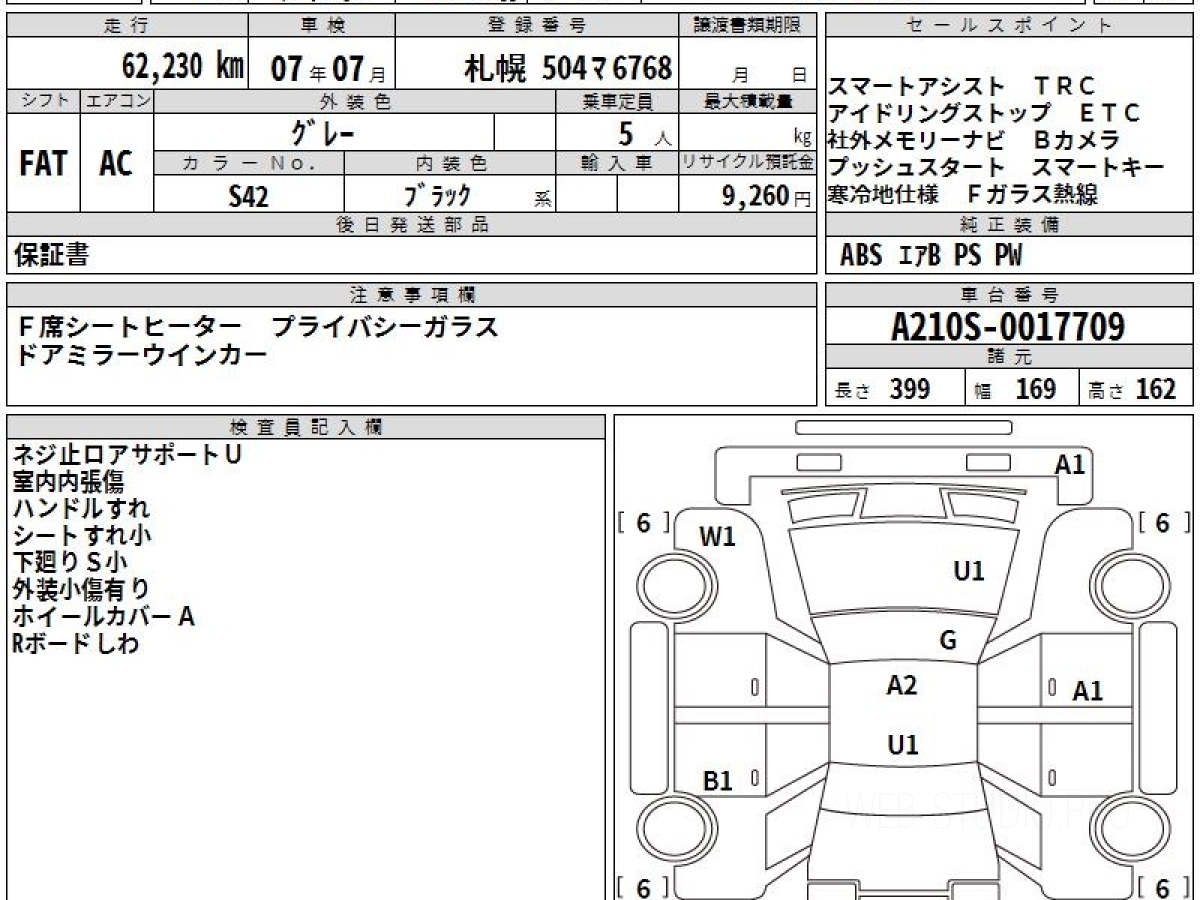Click the プッシュスタート スマートキー line

click(996, 167)
